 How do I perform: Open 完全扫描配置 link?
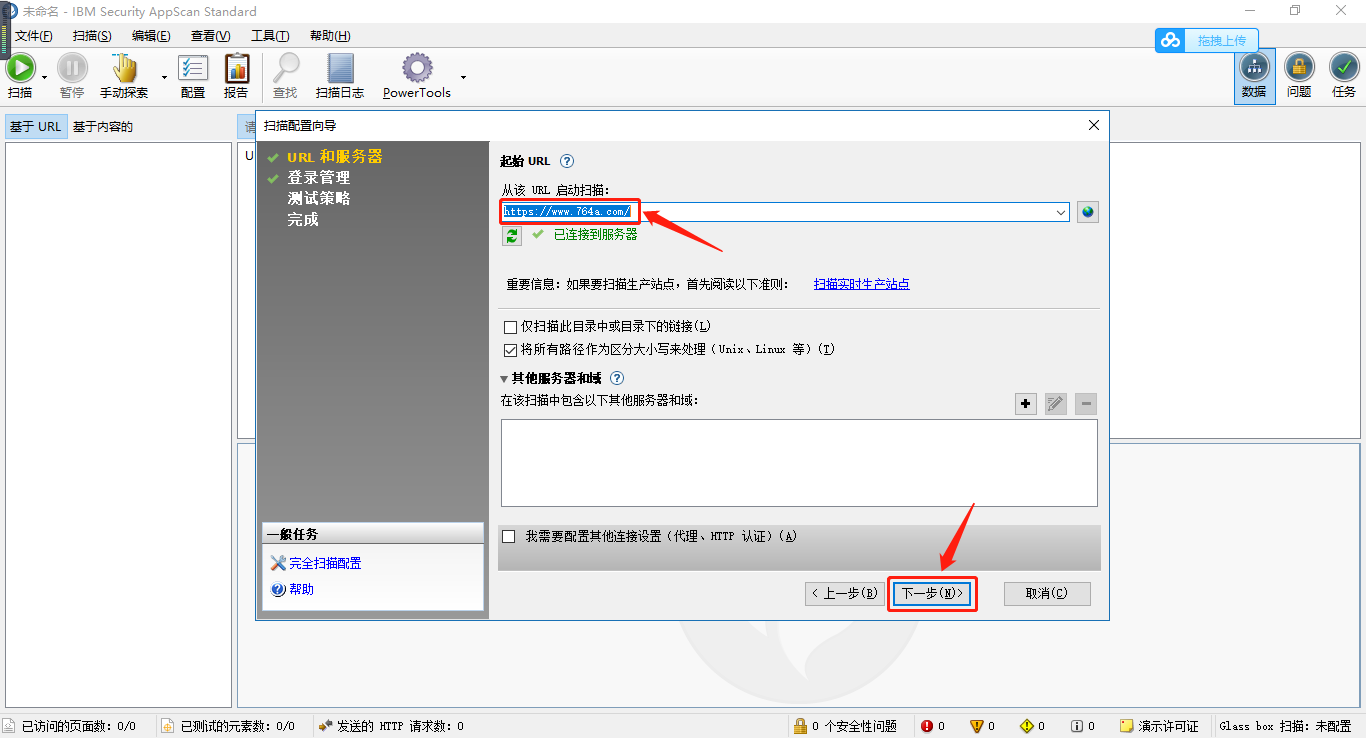(325, 564)
